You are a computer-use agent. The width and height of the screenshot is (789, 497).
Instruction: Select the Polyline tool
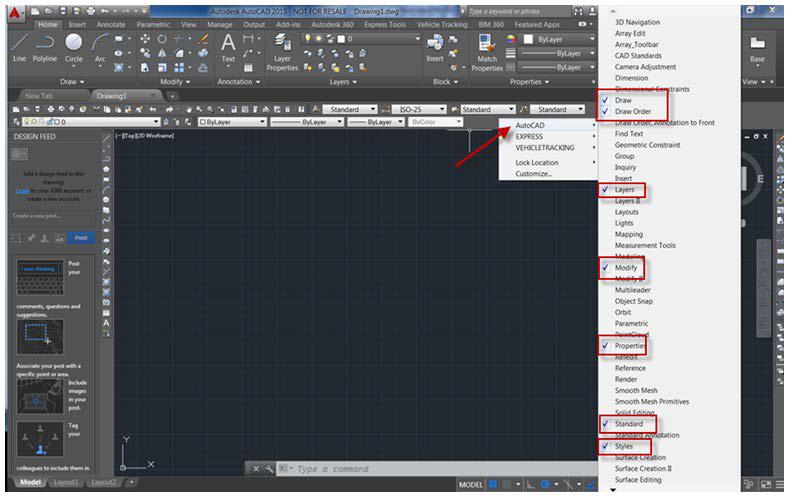click(45, 48)
